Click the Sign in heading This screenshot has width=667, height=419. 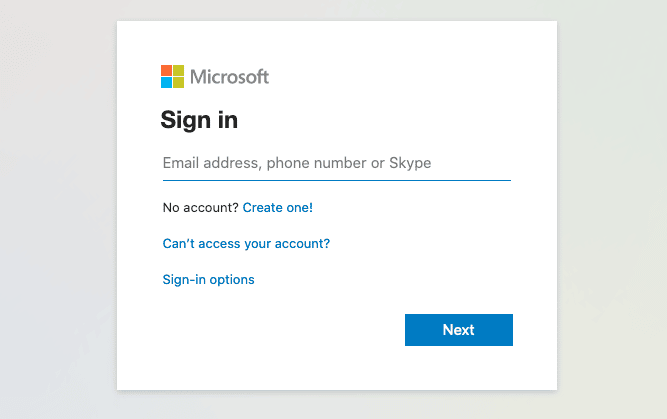click(199, 120)
